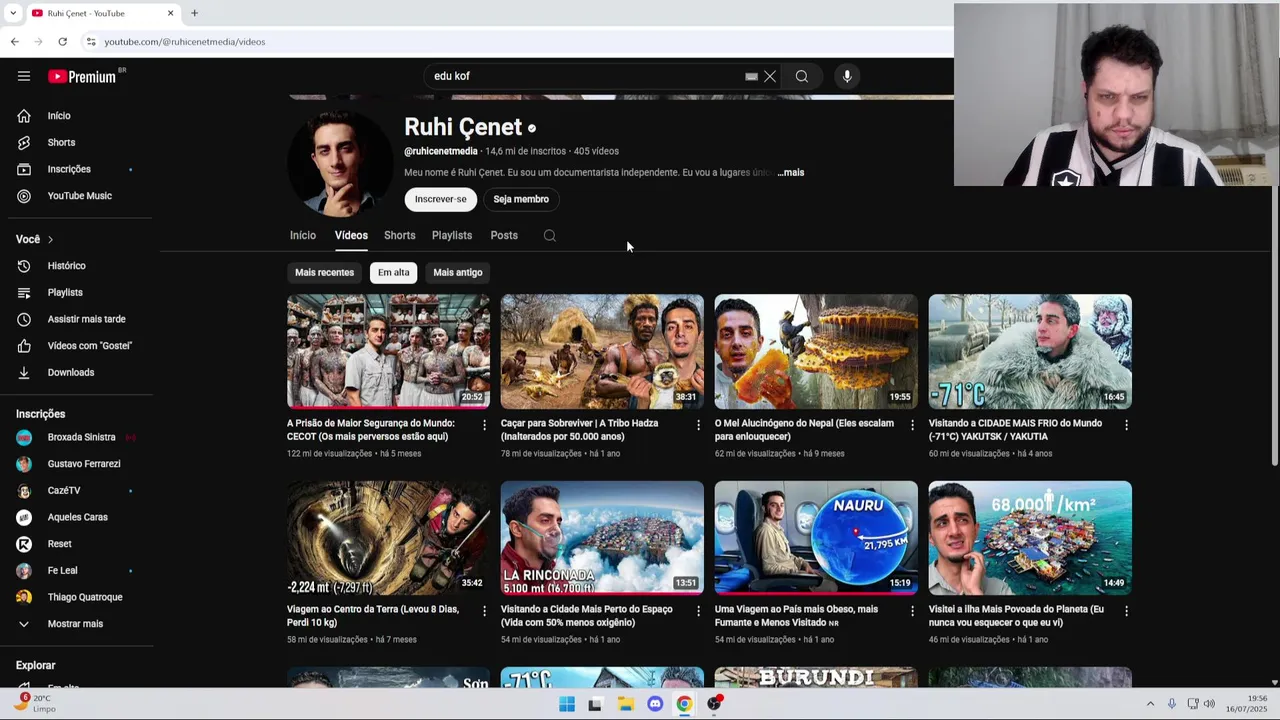
Task: Open options menu for Nauru video
Action: pos(912,611)
